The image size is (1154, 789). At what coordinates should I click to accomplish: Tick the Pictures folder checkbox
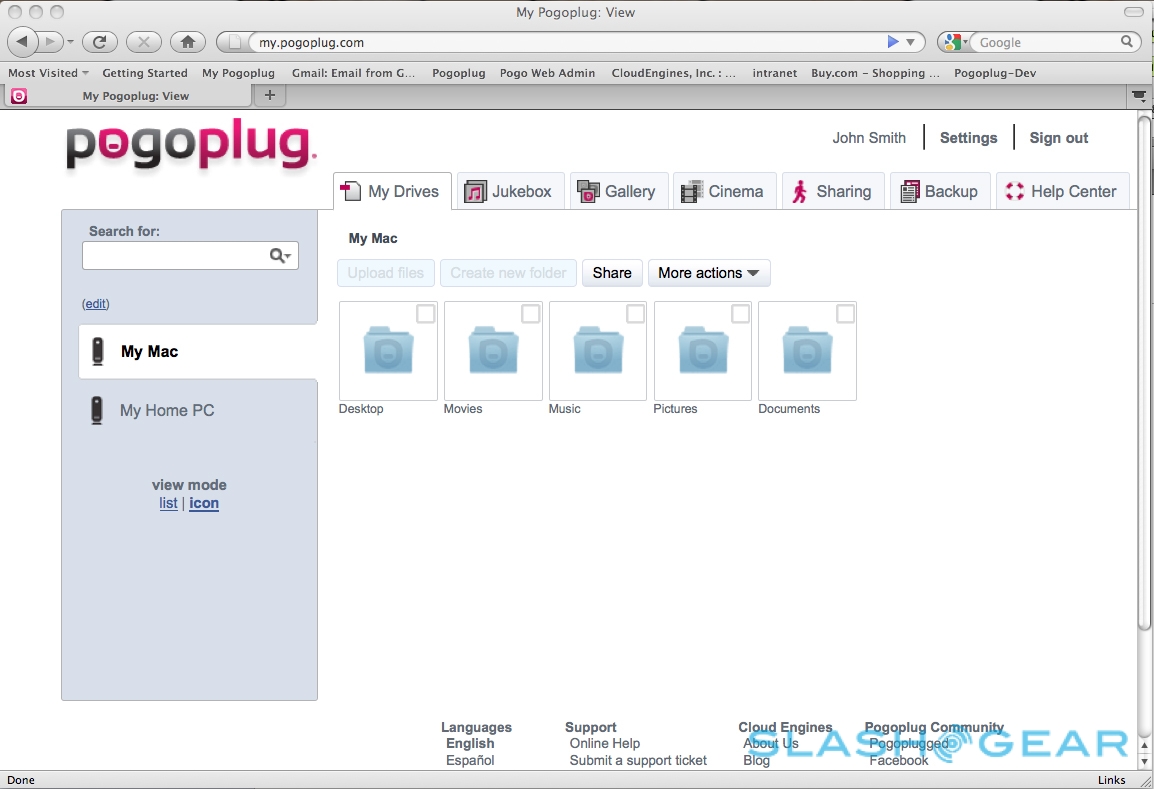(x=741, y=314)
